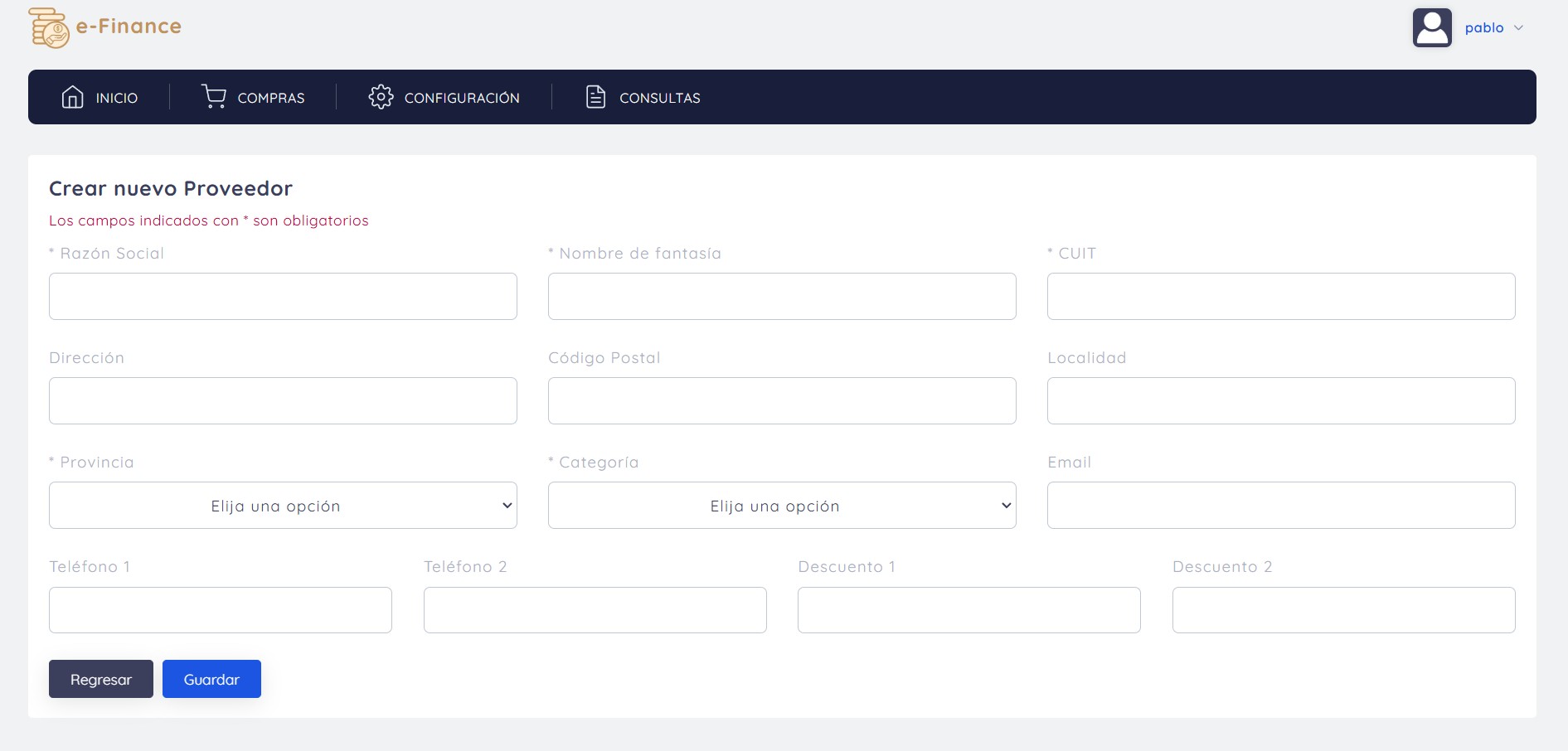Image resolution: width=1568 pixels, height=751 pixels.
Task: Expand the pablo account chevron menu
Action: click(x=1520, y=28)
